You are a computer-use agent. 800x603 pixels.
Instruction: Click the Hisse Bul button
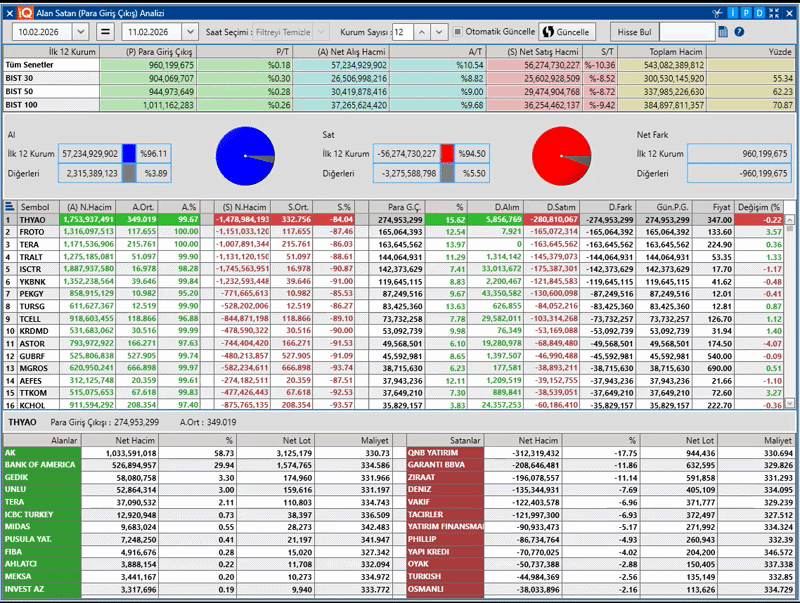(635, 32)
